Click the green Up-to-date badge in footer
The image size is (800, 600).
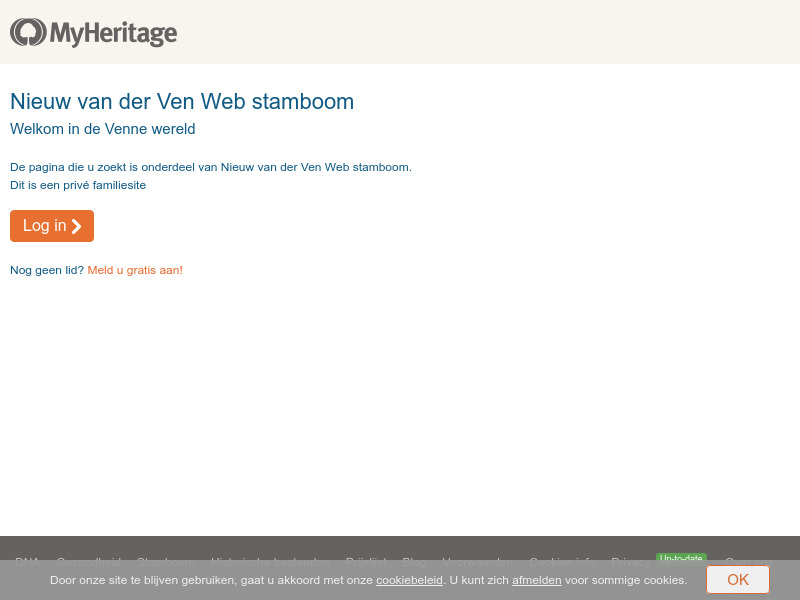(681, 560)
